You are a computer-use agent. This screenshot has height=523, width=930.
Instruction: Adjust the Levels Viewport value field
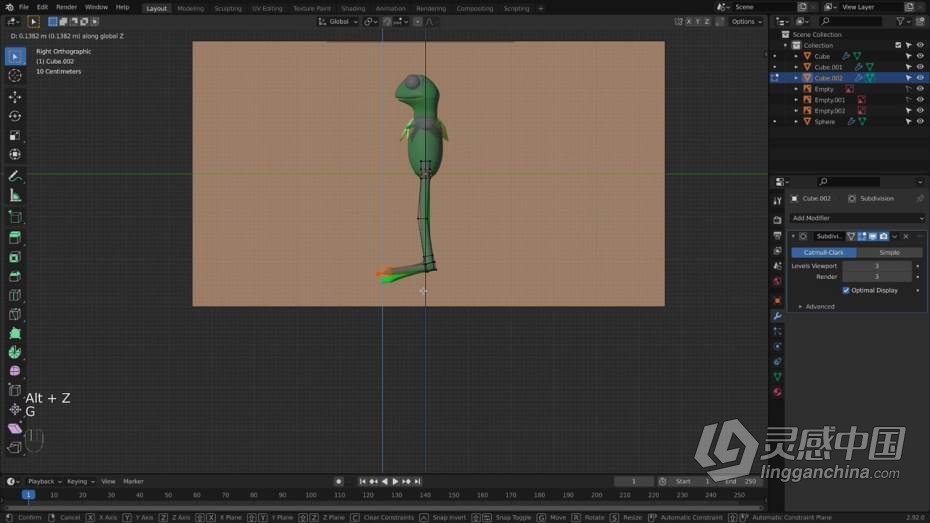point(877,266)
